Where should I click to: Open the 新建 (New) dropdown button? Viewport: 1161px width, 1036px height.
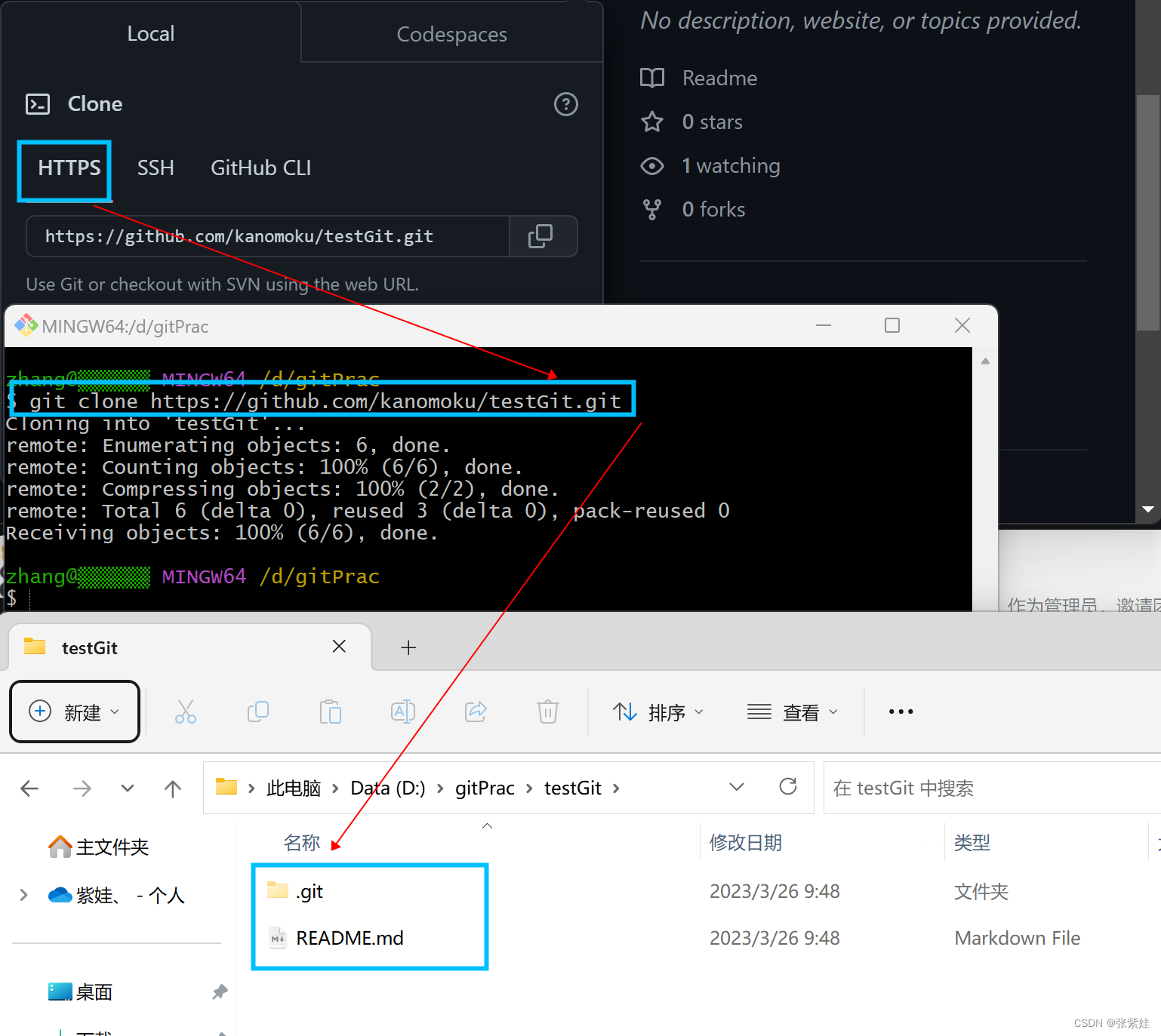75,712
